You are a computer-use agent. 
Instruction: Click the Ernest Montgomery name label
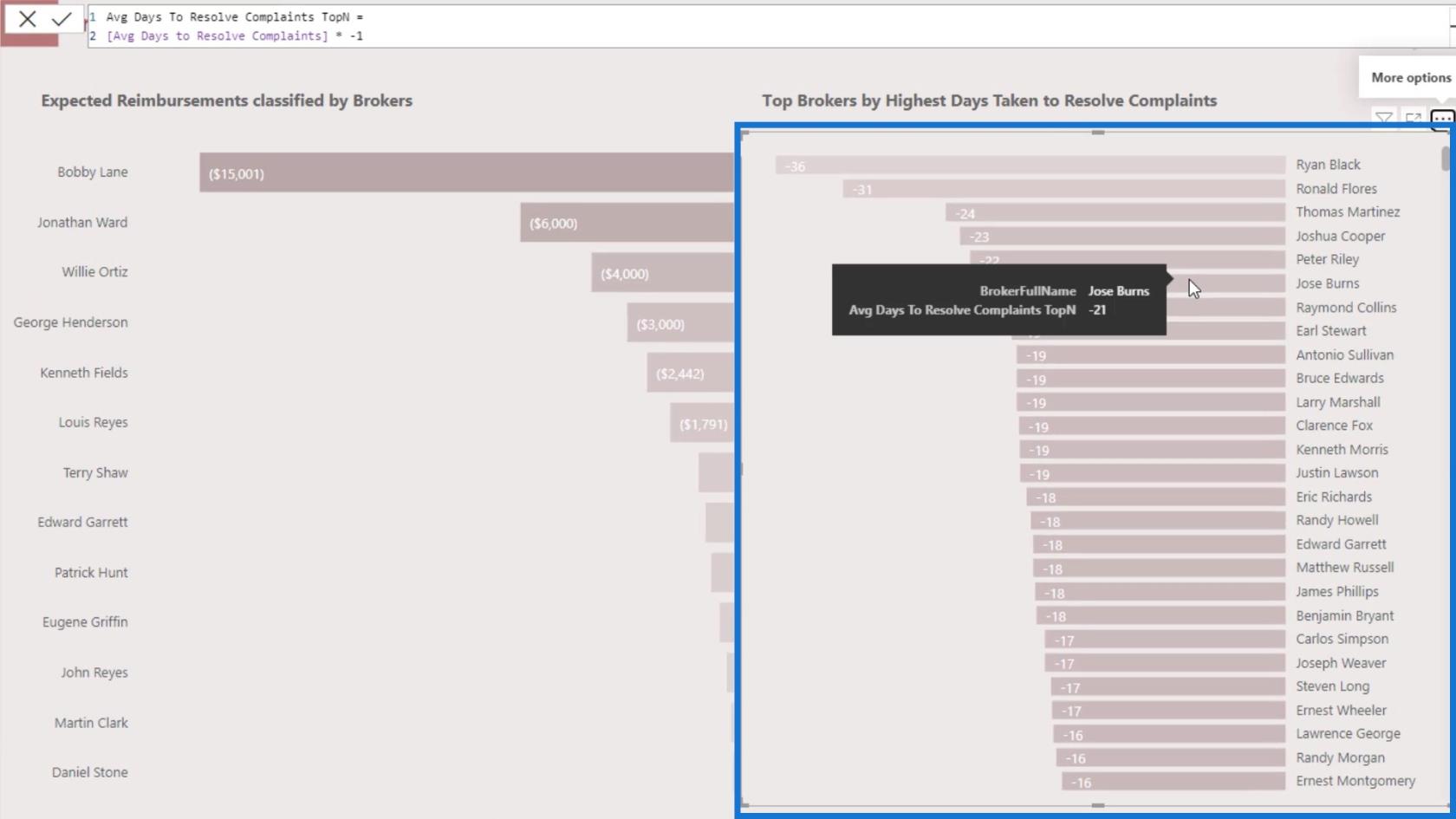tap(1355, 782)
